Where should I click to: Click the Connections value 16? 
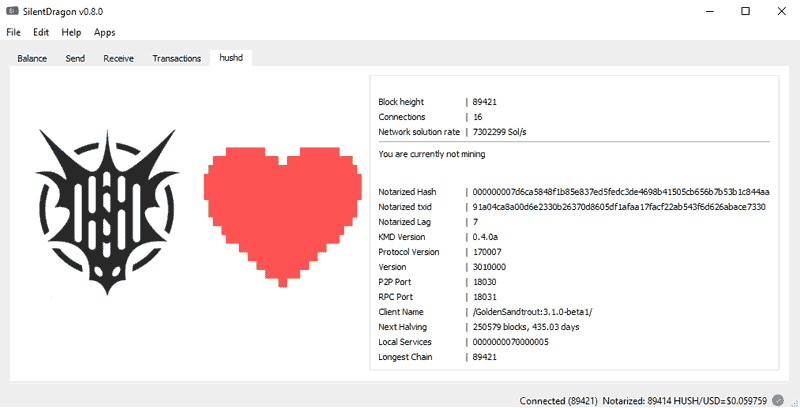coord(478,117)
